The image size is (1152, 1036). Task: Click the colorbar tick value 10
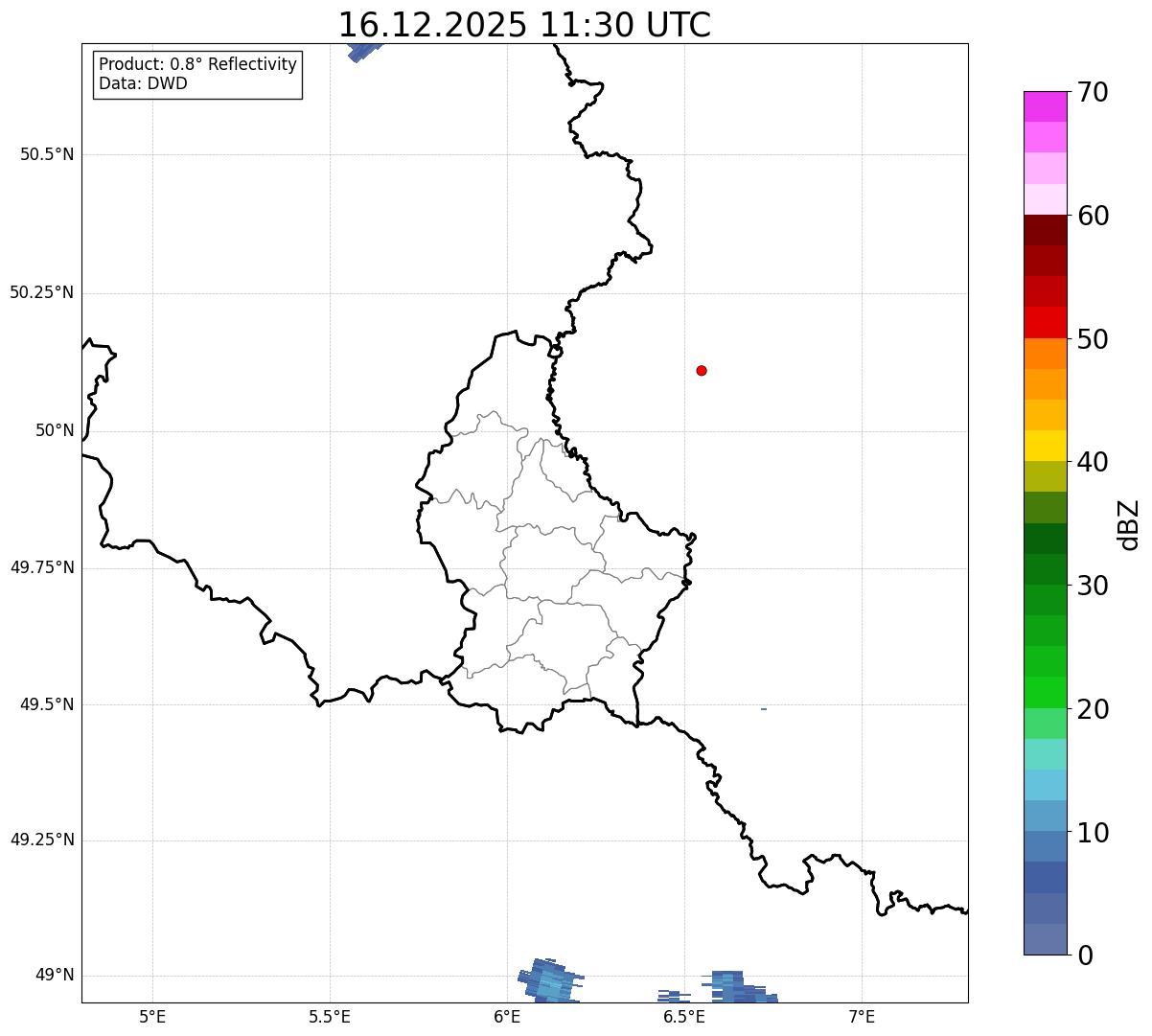coord(1093,833)
